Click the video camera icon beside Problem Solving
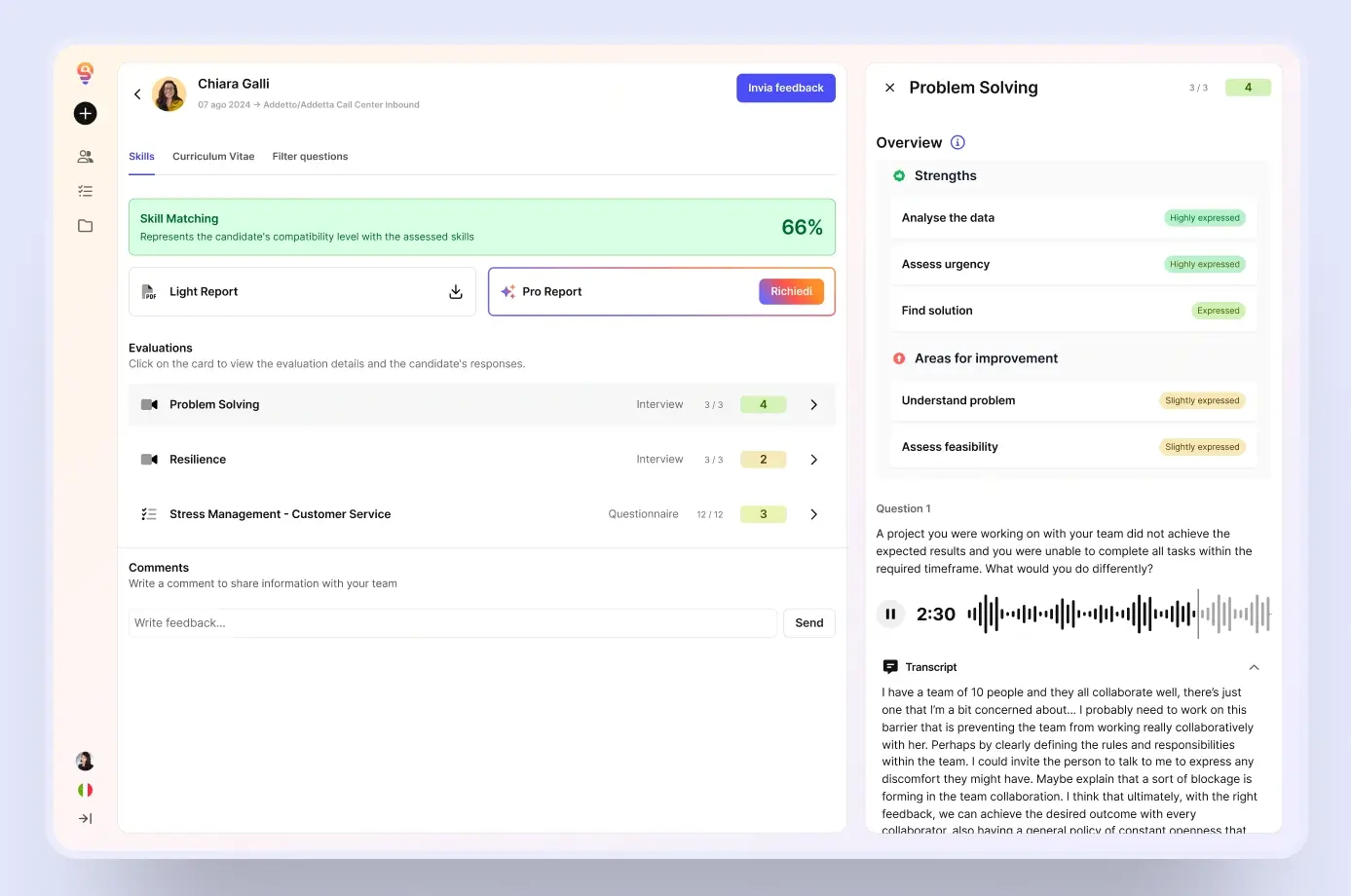Image resolution: width=1351 pixels, height=896 pixels. pos(150,404)
